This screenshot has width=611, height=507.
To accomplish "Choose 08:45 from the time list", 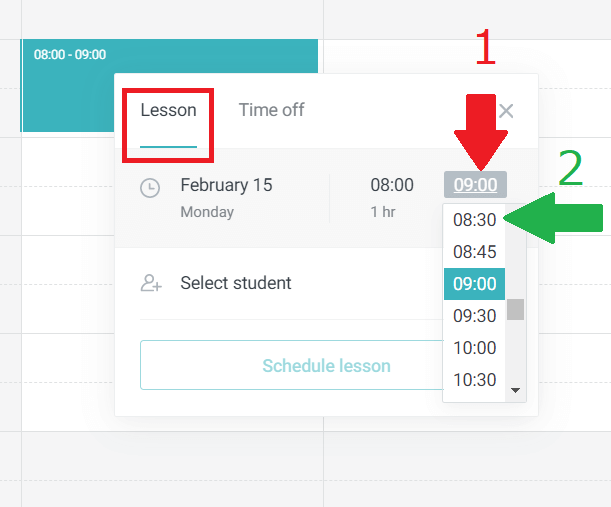I will click(x=474, y=252).
